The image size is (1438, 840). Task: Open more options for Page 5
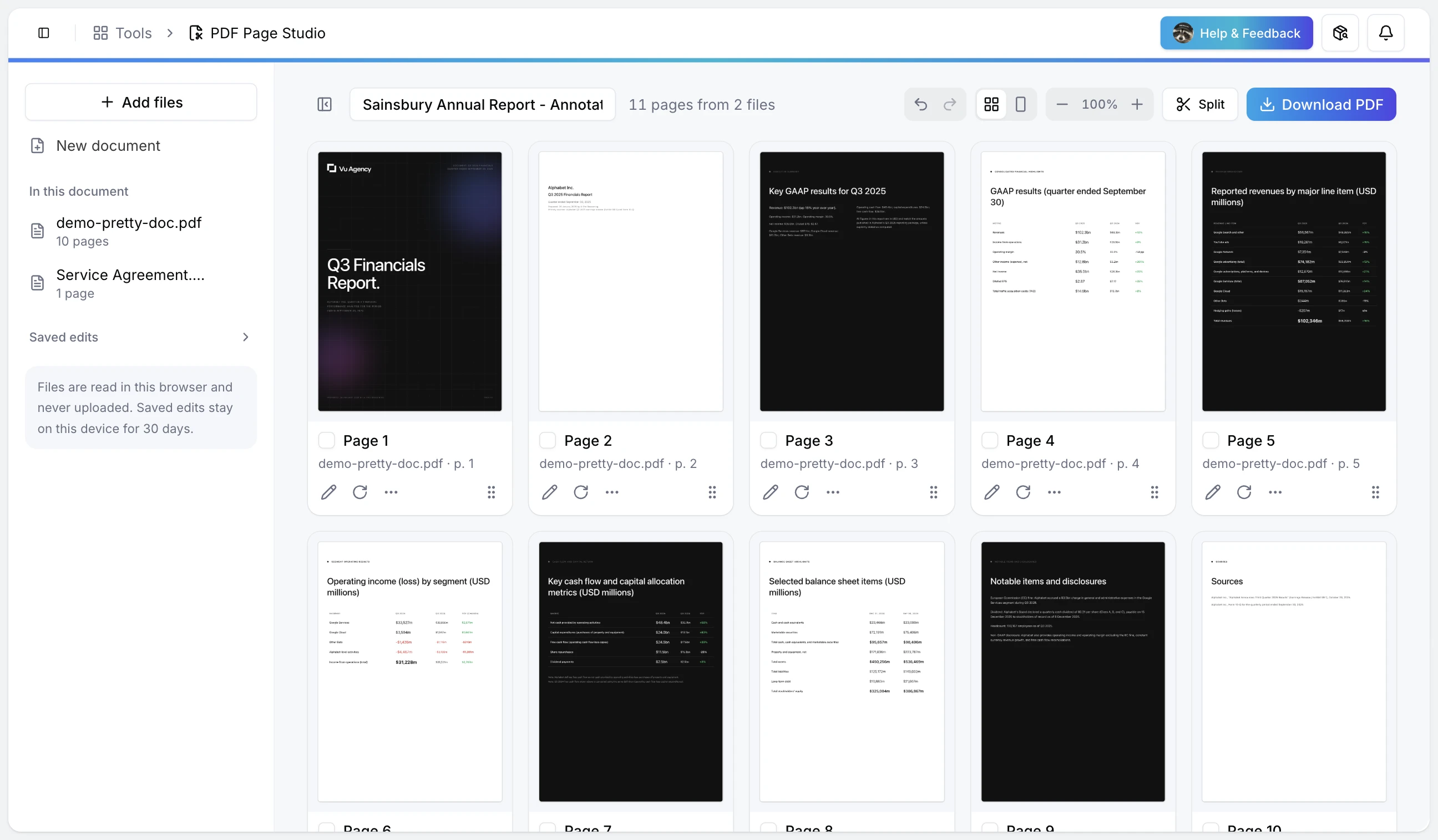click(x=1275, y=492)
